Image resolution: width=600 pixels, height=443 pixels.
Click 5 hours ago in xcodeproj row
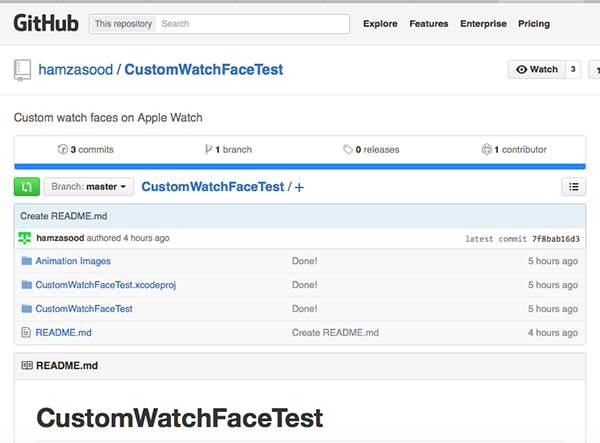pos(553,285)
